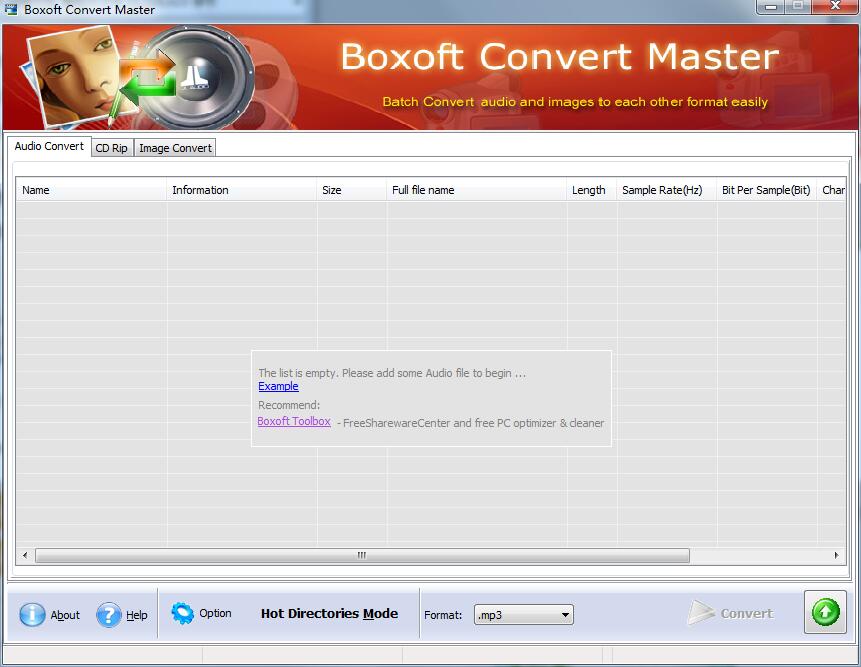The image size is (861, 667).
Task: Minimize the Boxoft Convert Master window
Action: 771,7
